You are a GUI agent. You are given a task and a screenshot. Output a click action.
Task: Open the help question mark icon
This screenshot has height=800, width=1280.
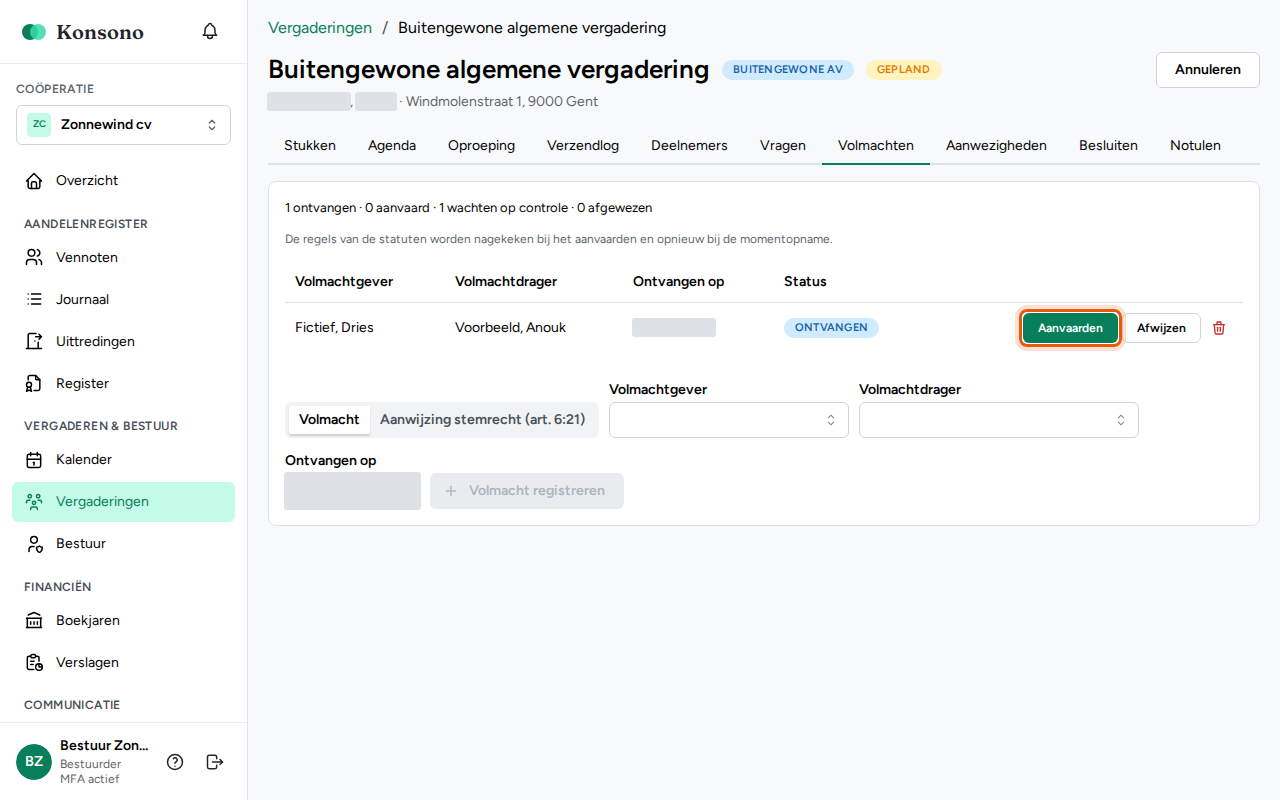175,762
